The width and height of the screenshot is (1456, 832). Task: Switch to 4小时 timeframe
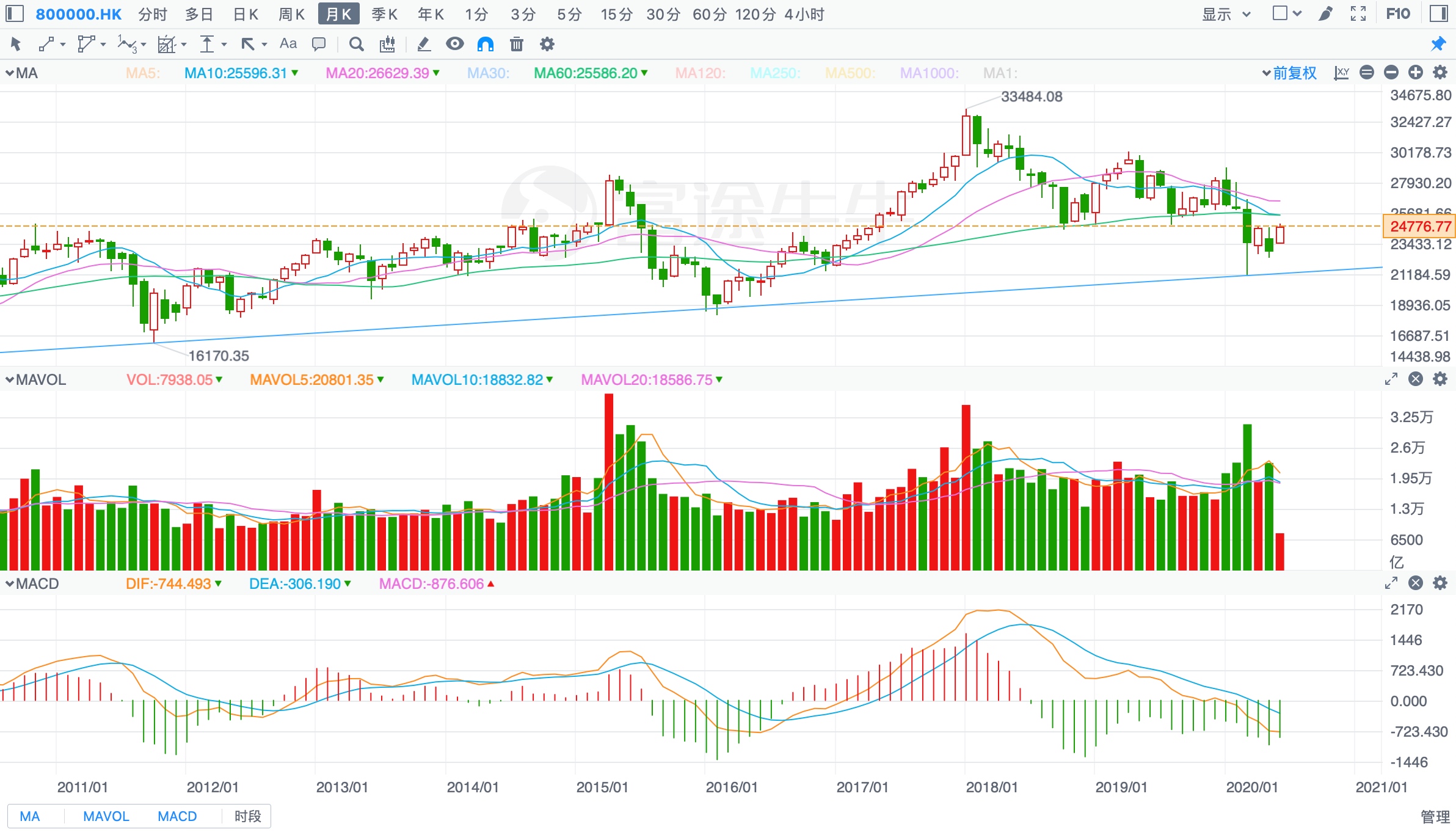(x=804, y=14)
